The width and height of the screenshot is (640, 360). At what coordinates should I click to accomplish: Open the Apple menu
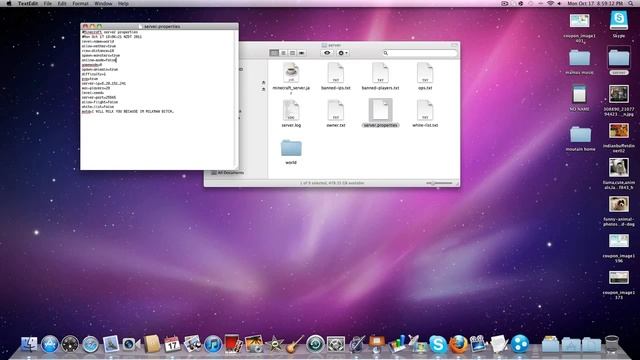pyautogui.click(x=9, y=4)
